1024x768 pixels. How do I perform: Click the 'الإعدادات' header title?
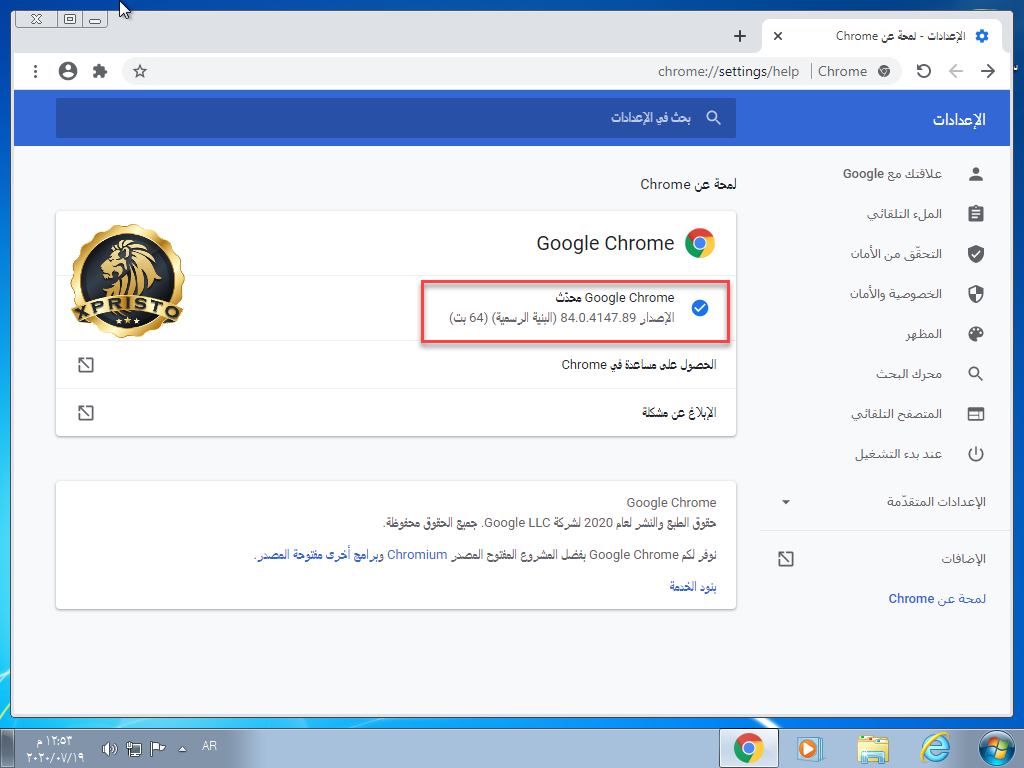959,120
